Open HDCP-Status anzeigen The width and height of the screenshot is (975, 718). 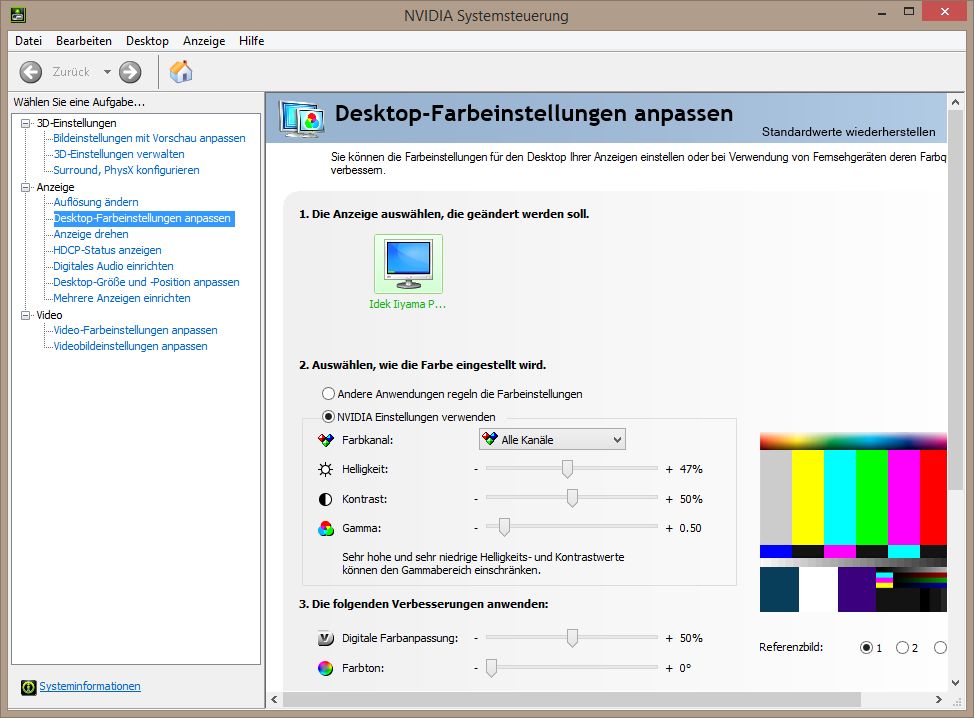coord(107,250)
